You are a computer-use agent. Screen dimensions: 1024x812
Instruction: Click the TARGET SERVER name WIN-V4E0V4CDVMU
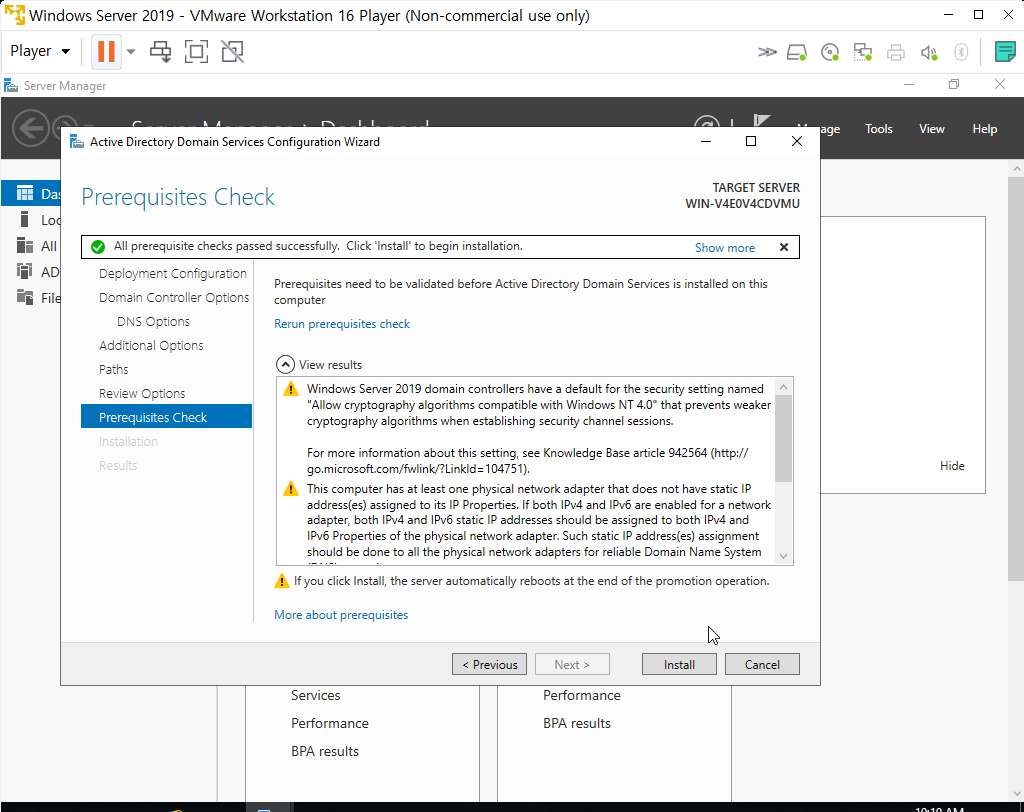tap(743, 204)
